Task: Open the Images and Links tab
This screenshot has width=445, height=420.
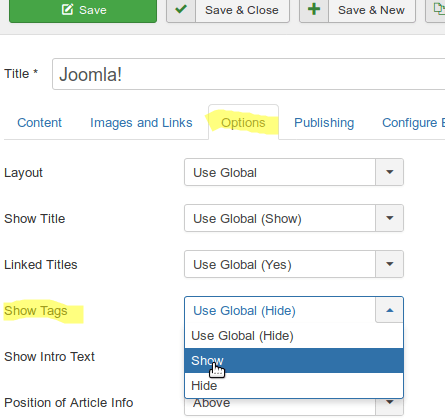Action: coord(141,123)
